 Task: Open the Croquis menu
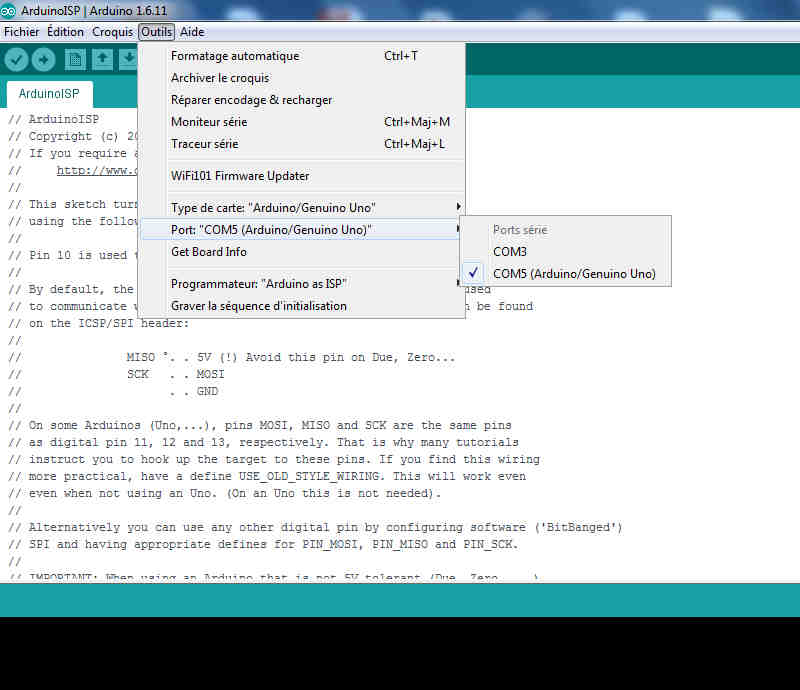[112, 32]
